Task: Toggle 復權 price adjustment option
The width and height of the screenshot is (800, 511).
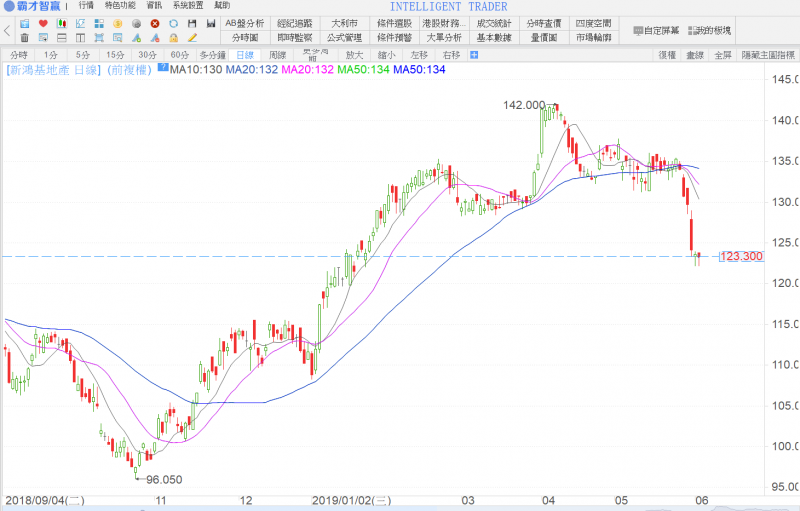Action: (667, 55)
